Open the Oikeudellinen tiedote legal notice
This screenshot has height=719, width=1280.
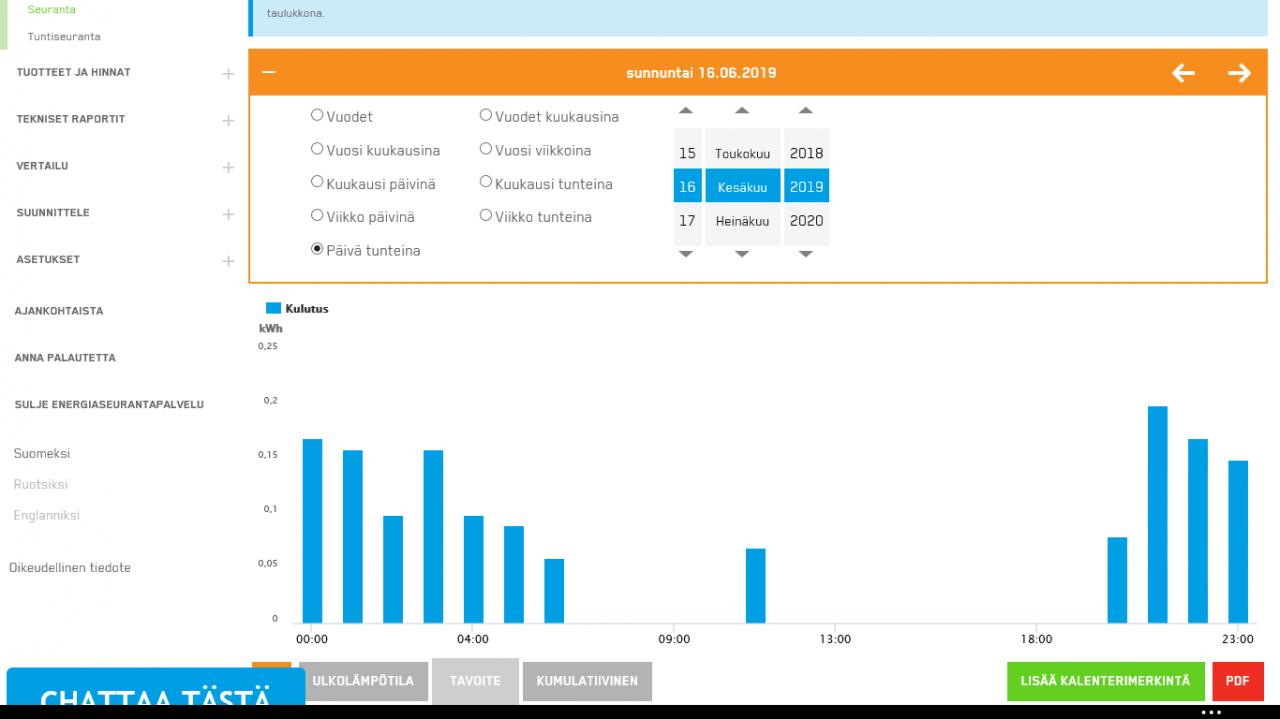(x=70, y=568)
